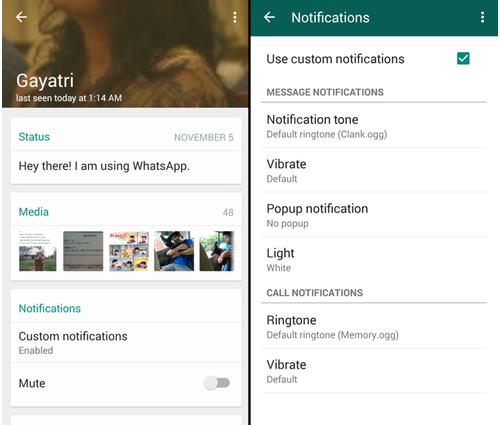The height and width of the screenshot is (425, 500).
Task: Select Light color White option
Action: tap(373, 260)
